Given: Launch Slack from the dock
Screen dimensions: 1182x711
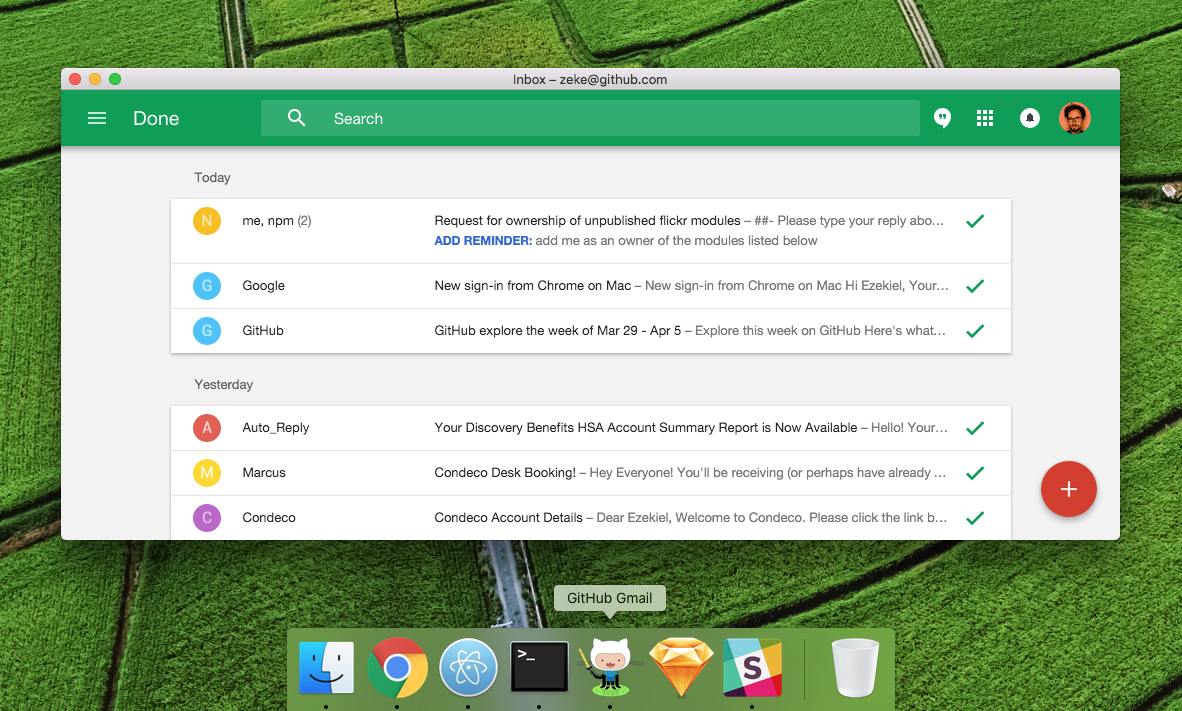Looking at the screenshot, I should (x=752, y=667).
